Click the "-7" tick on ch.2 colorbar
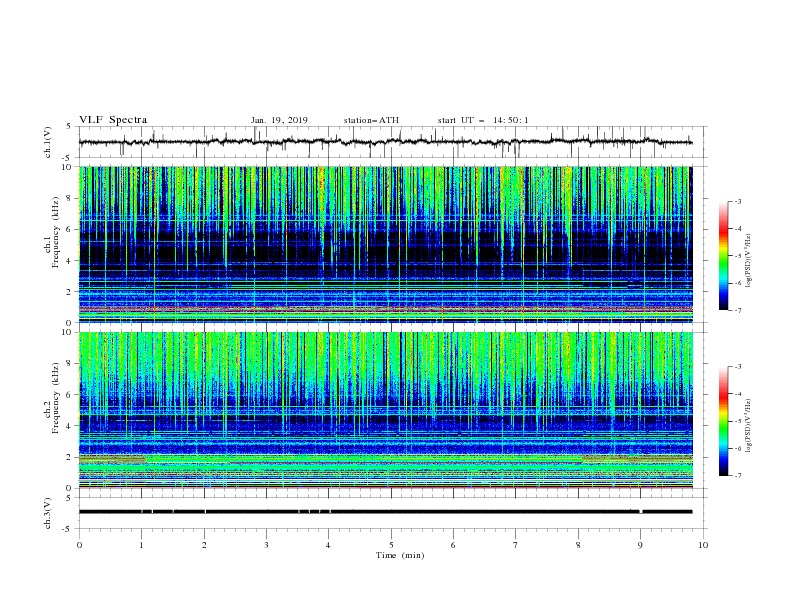 click(x=737, y=475)
